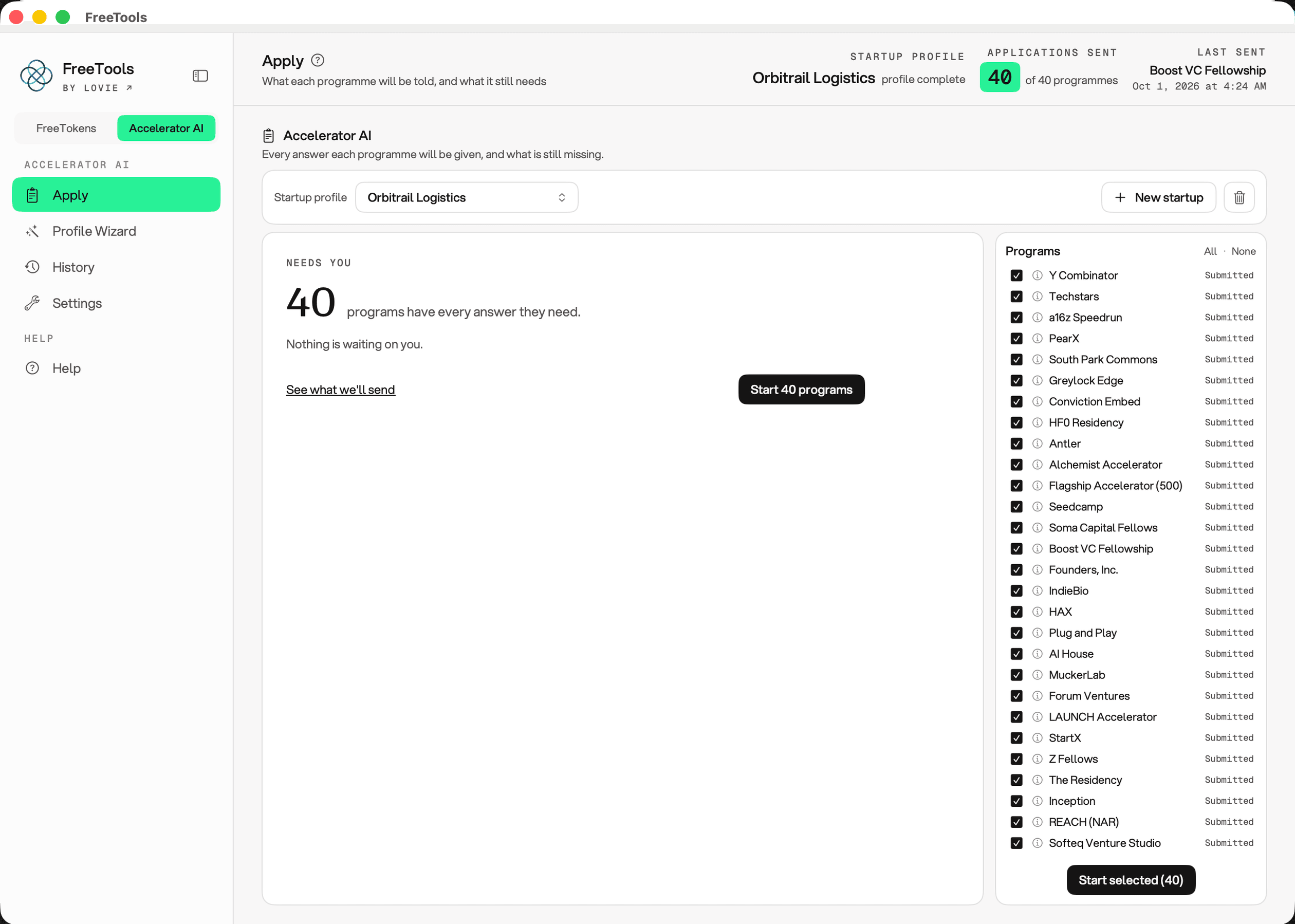Click the green 40 applications sent badge

[1000, 78]
